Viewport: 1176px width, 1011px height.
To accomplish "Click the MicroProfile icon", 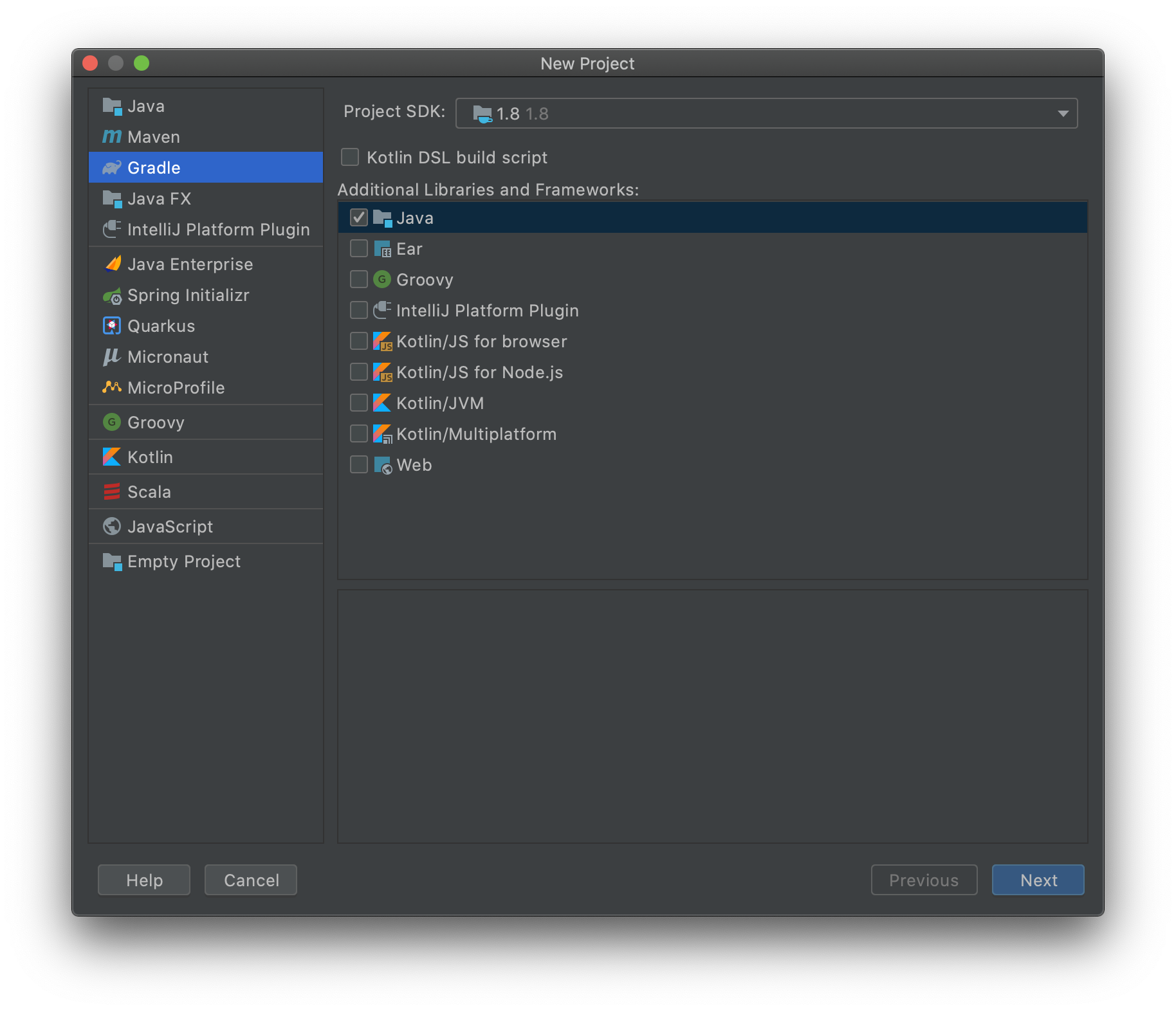I will click(112, 387).
